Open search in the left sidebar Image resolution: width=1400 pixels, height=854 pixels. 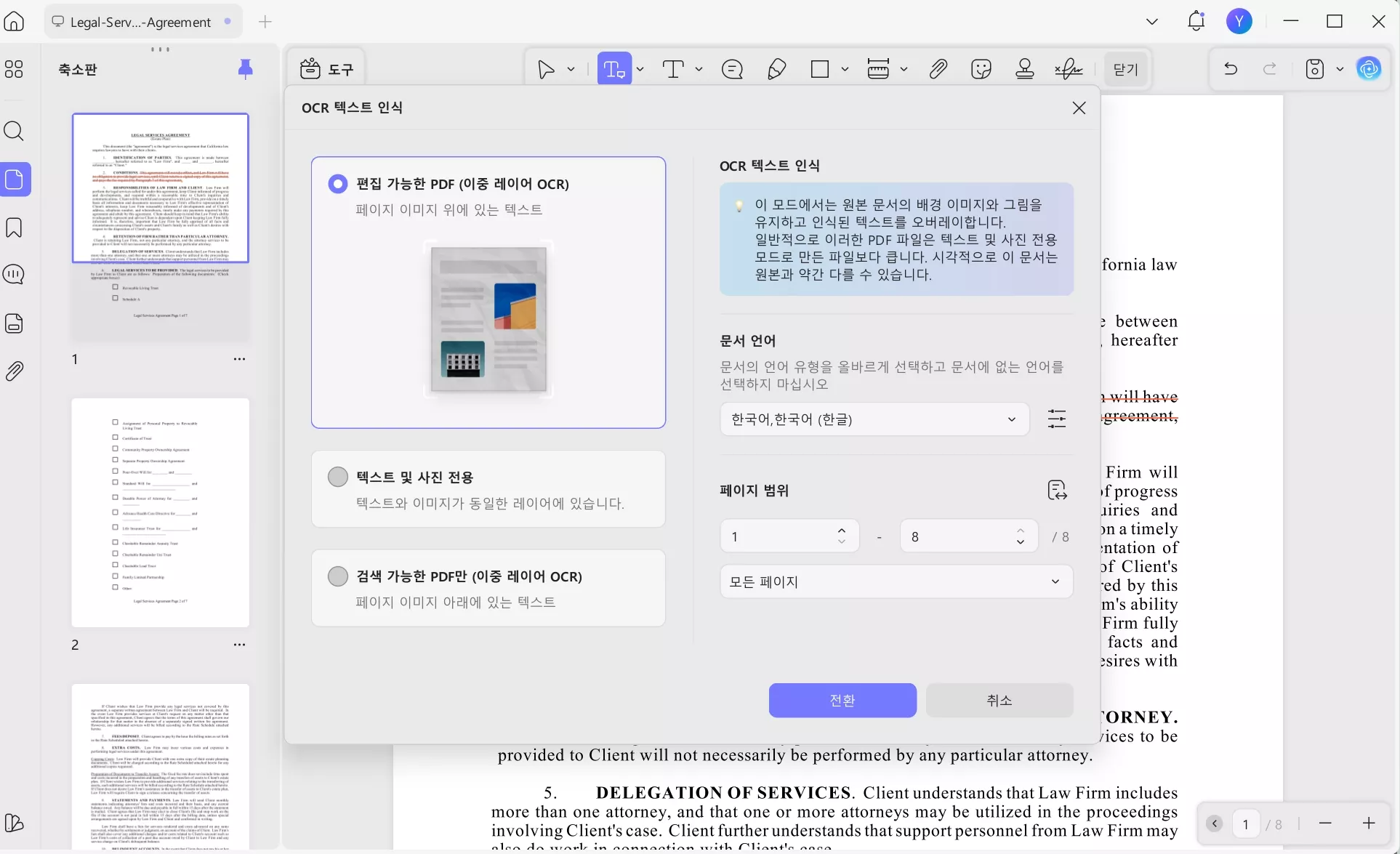(x=15, y=132)
